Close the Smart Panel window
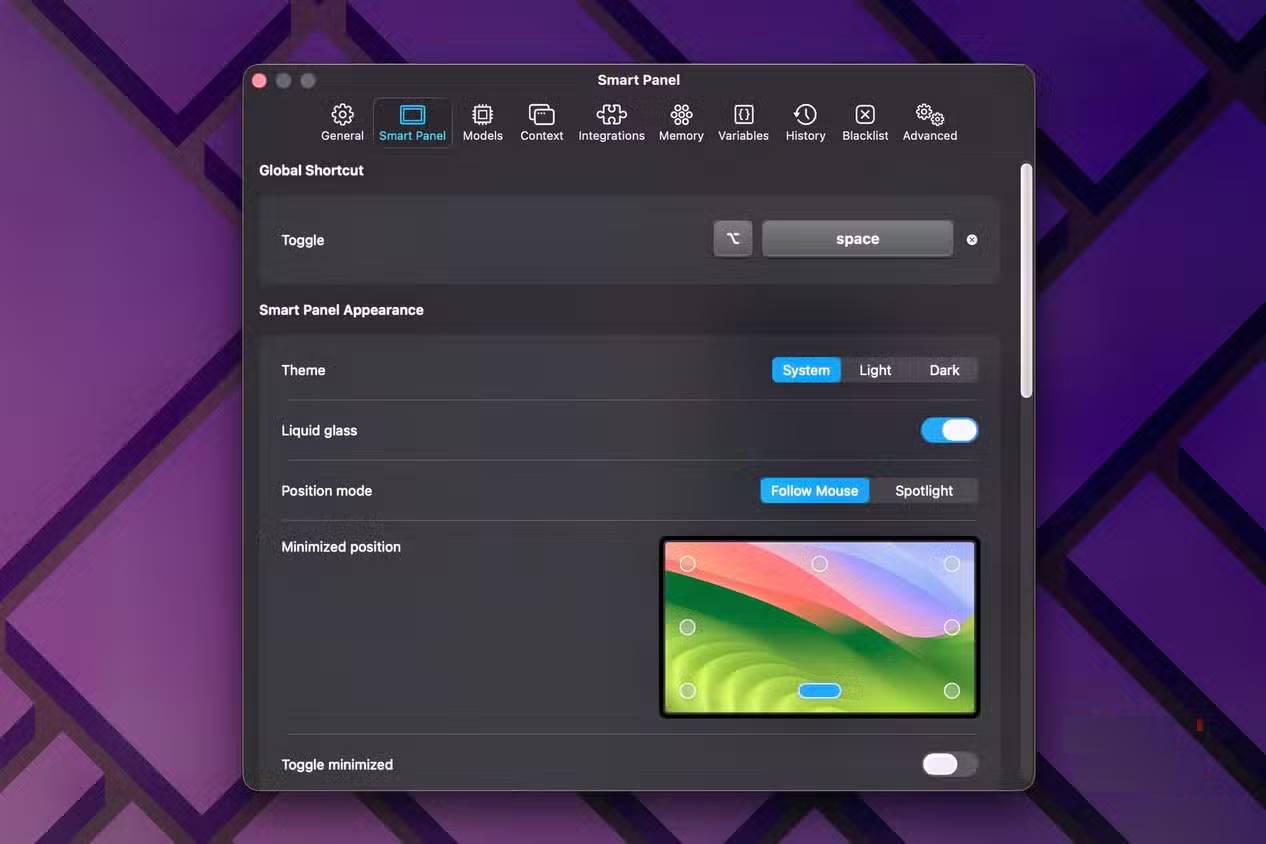This screenshot has height=844, width=1266. pyautogui.click(x=259, y=80)
